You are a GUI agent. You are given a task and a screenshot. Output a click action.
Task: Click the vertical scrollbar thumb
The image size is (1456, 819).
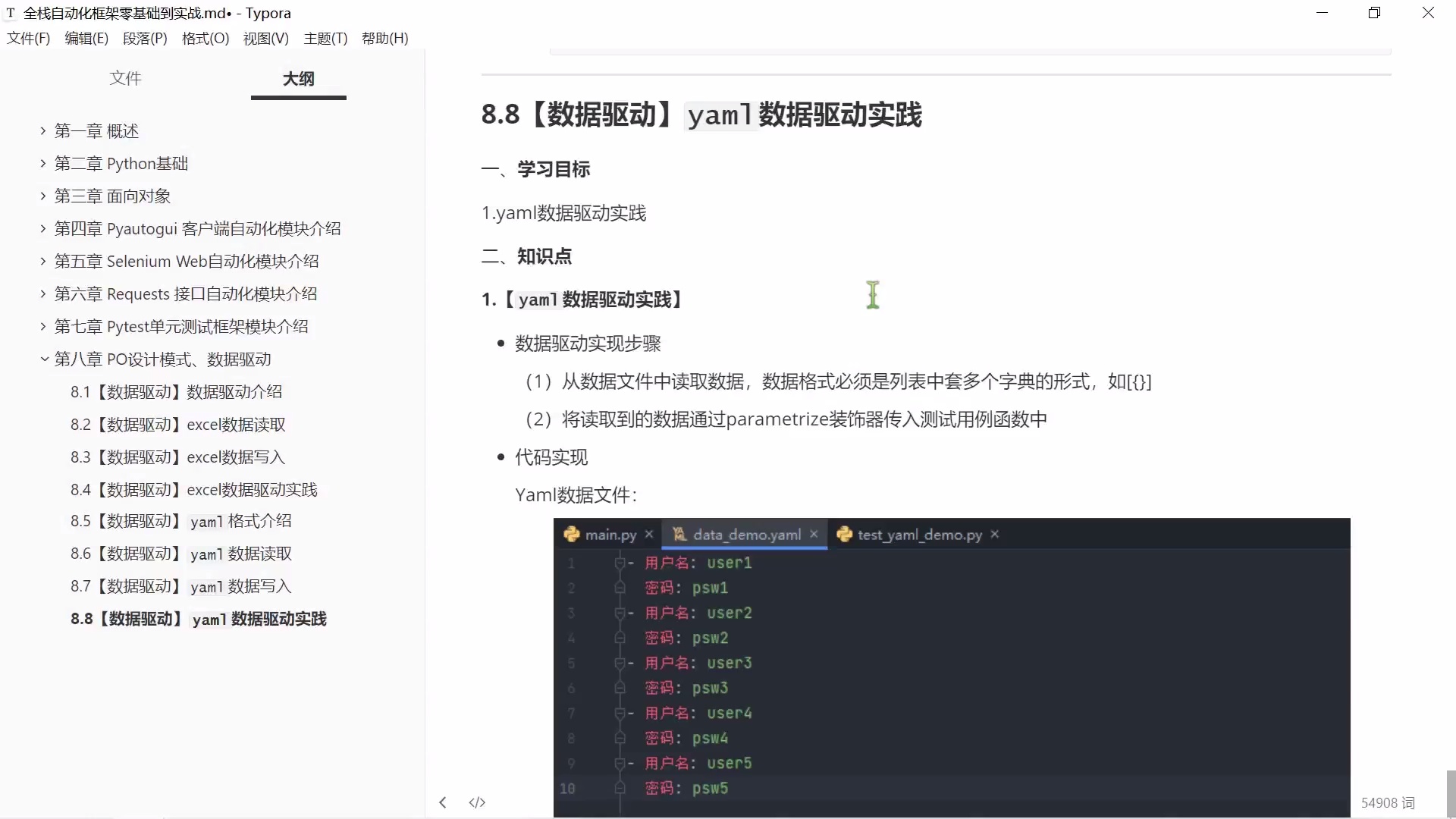click(1451, 792)
